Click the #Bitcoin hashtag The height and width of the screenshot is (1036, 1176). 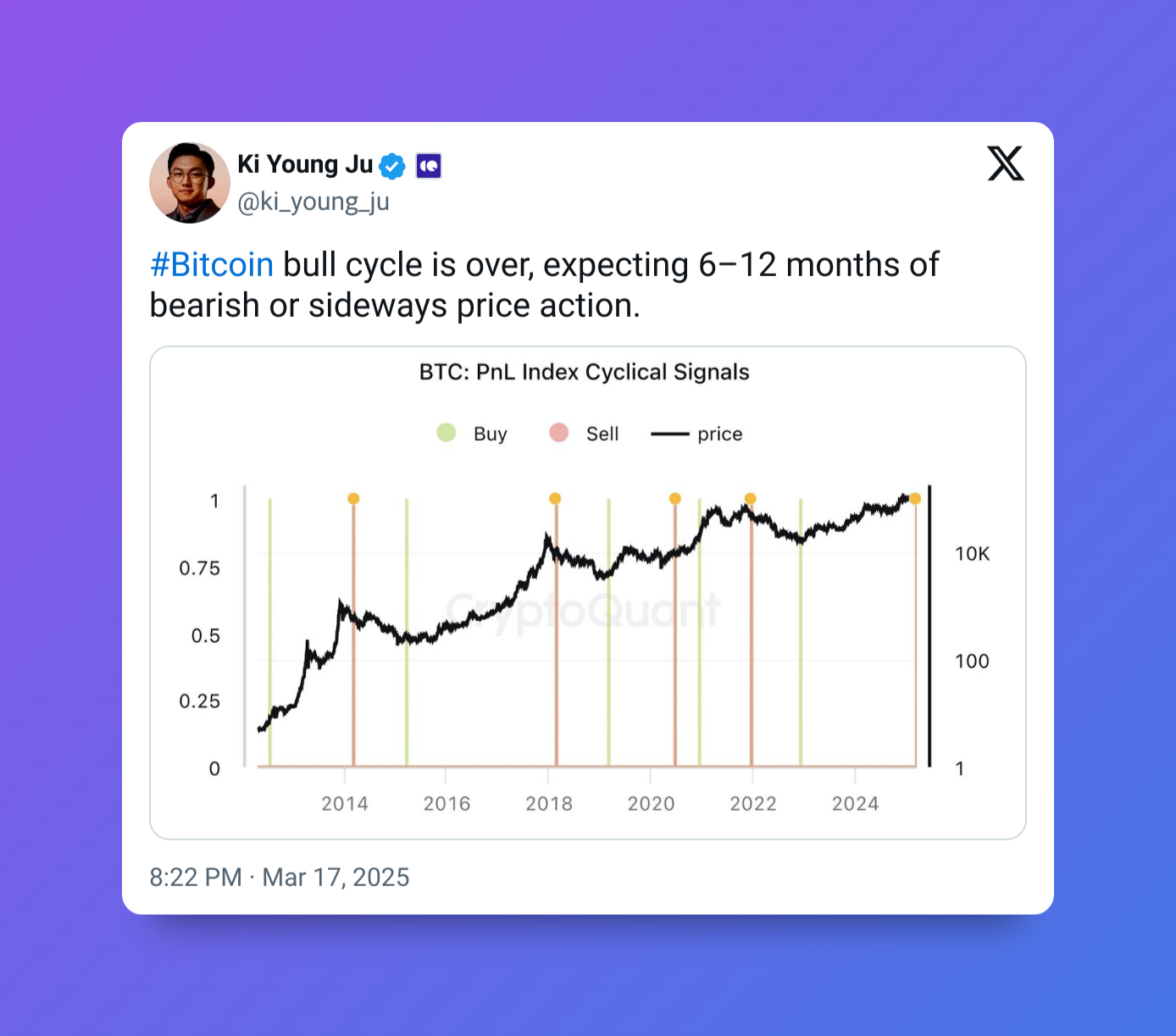click(212, 265)
